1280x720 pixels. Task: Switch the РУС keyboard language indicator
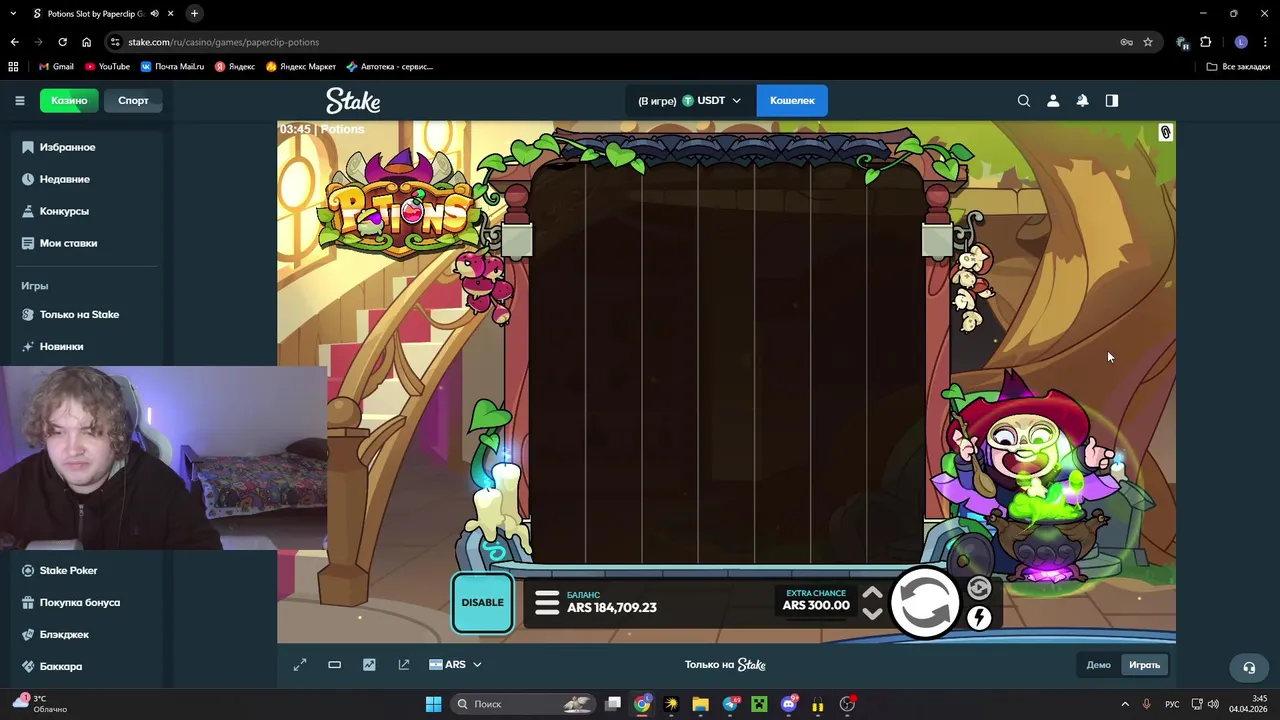[1172, 704]
